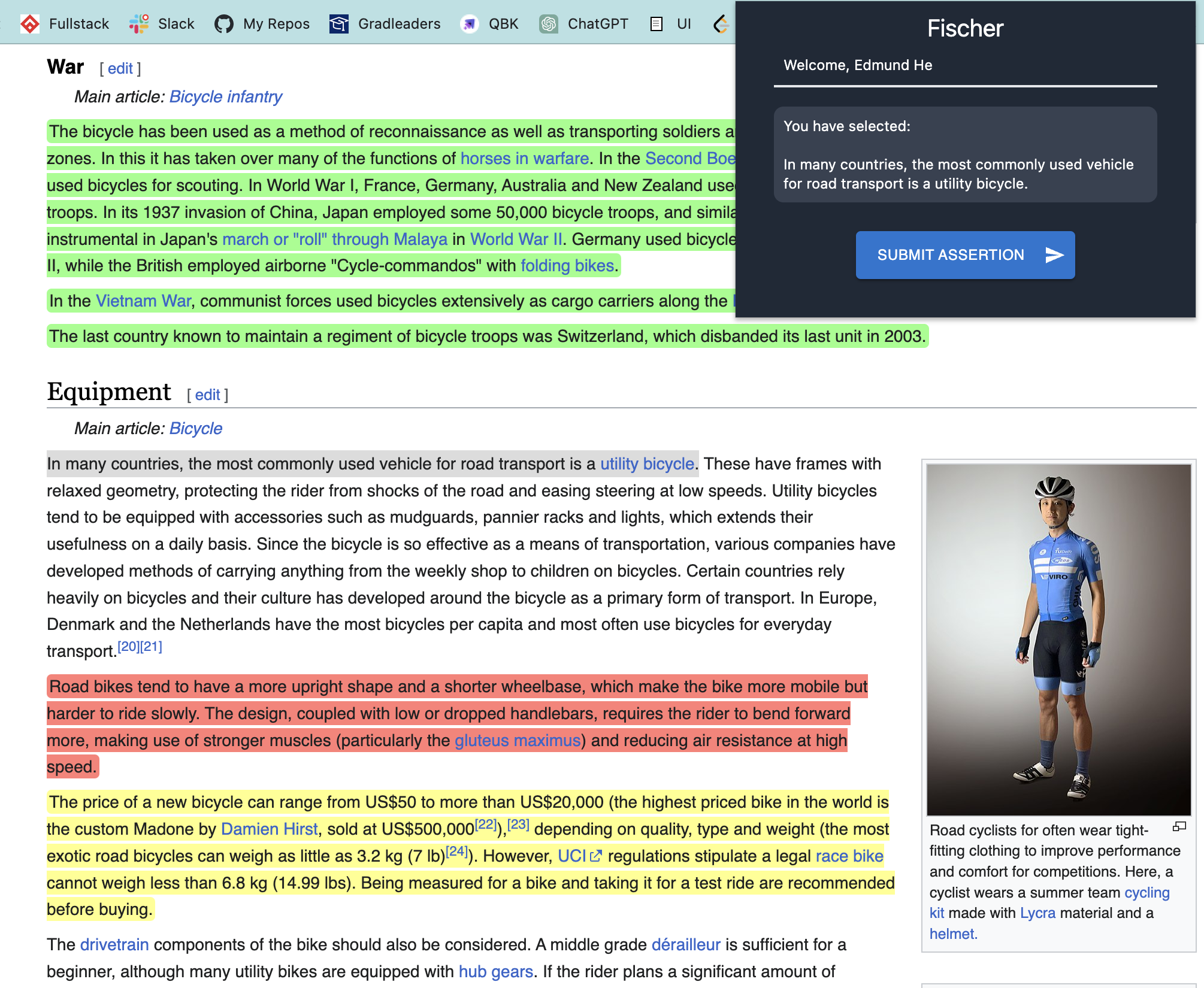Follow the utility bicycle link
The width and height of the screenshot is (1204, 988).
tap(647, 464)
